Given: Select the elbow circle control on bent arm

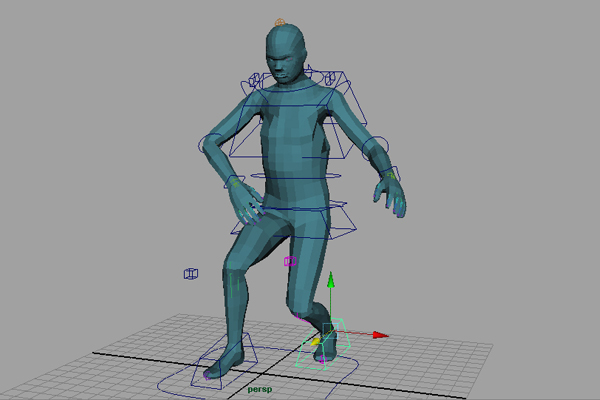Looking at the screenshot, I should (x=210, y=144).
